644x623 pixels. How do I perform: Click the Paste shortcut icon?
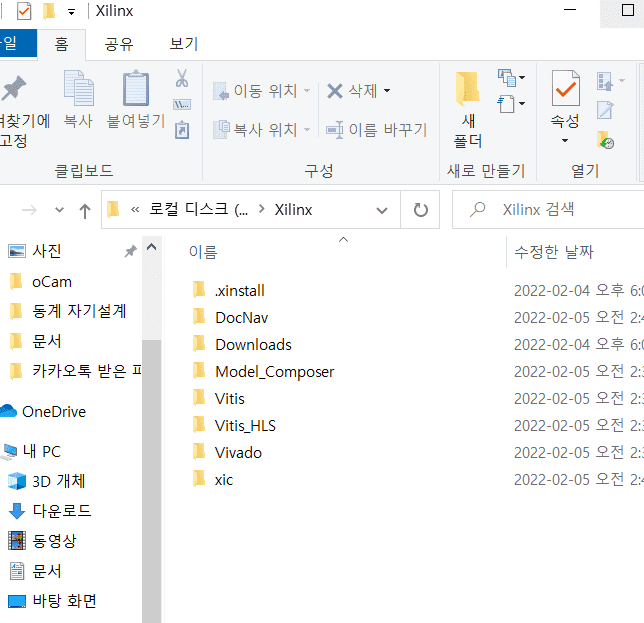tap(182, 130)
